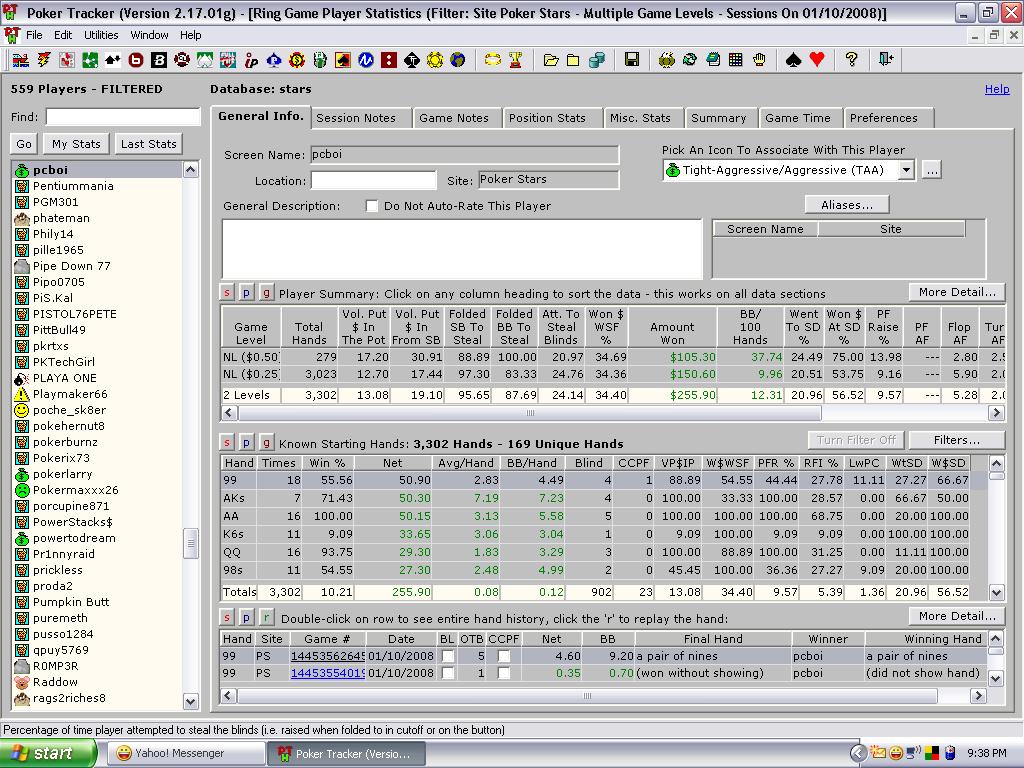Screen dimensions: 1024x768
Task: Click the '...' button next to icon dropdown
Action: click(x=932, y=170)
